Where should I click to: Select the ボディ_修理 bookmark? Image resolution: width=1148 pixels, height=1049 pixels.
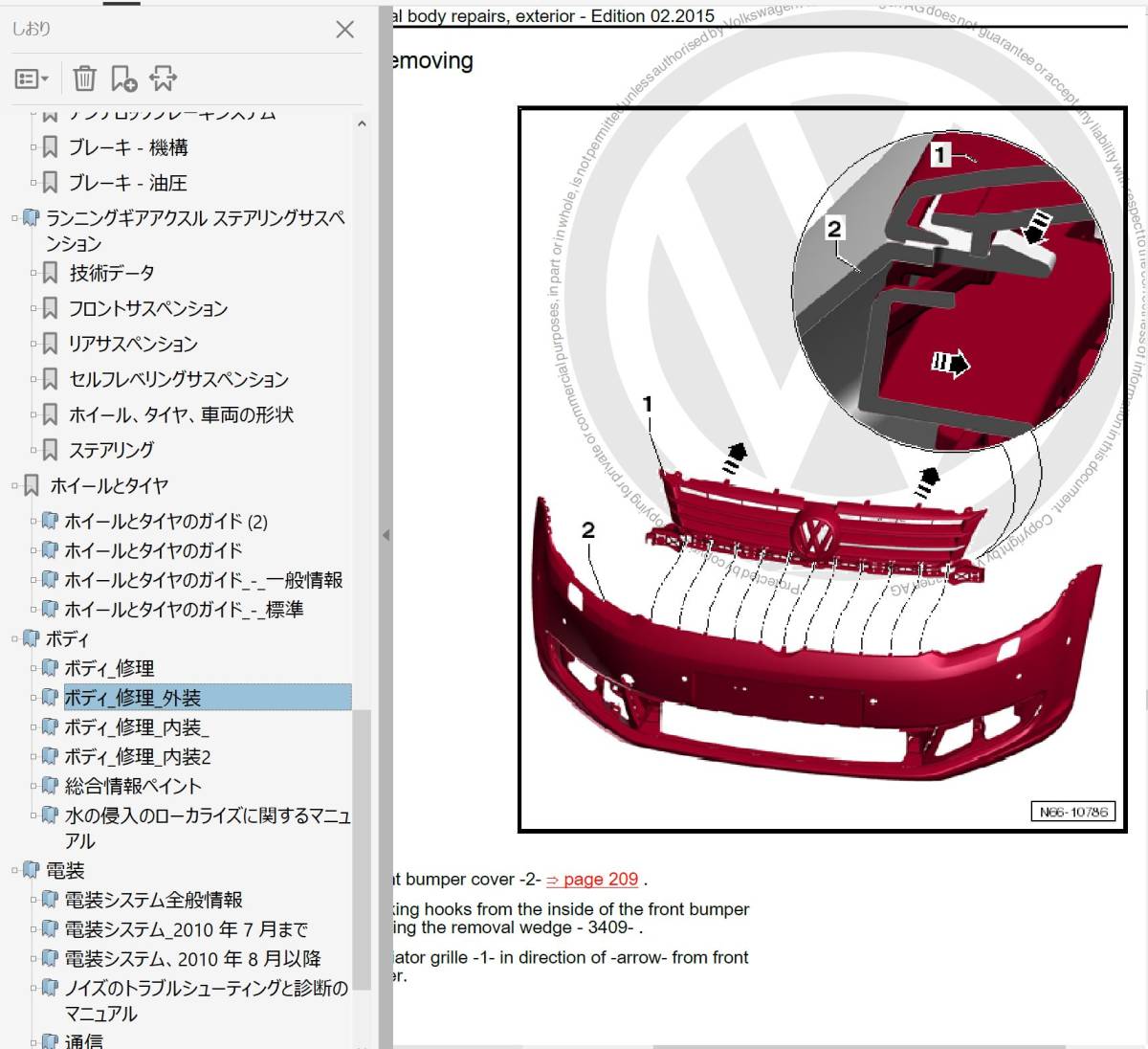109,668
